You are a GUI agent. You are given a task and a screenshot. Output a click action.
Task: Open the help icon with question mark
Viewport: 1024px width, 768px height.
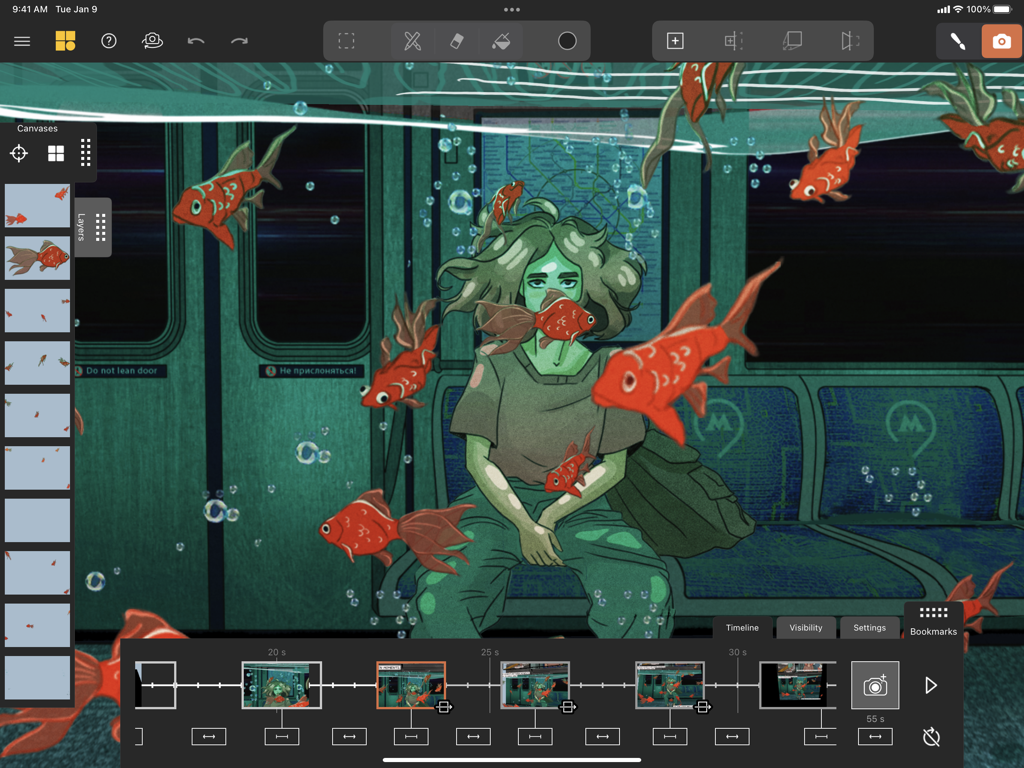(108, 41)
